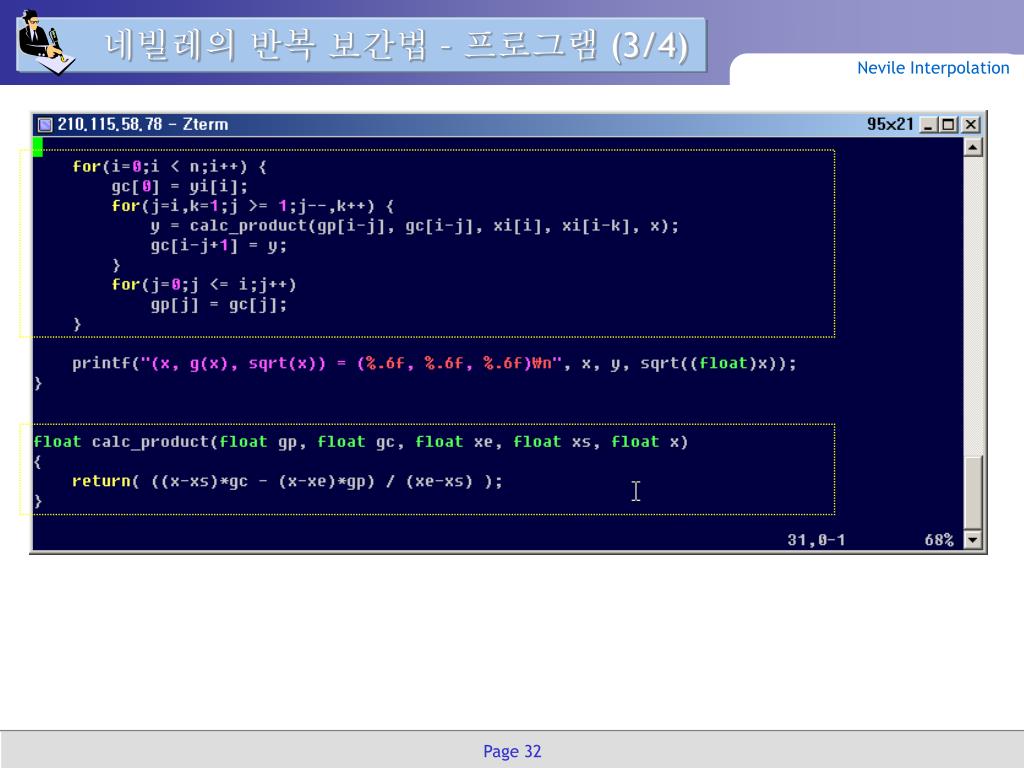Click the green cursor block at top-left of terminal
This screenshot has width=1024, height=768.
click(38, 148)
